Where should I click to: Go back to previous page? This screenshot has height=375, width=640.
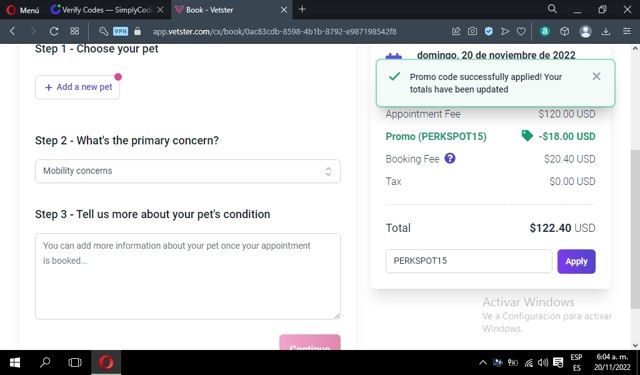click(12, 31)
